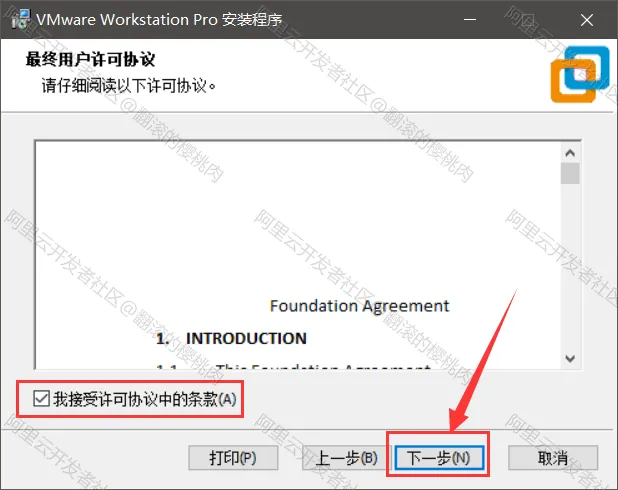The width and height of the screenshot is (618, 490).
Task: Go back with the 上一步(B) button
Action: tap(346, 458)
